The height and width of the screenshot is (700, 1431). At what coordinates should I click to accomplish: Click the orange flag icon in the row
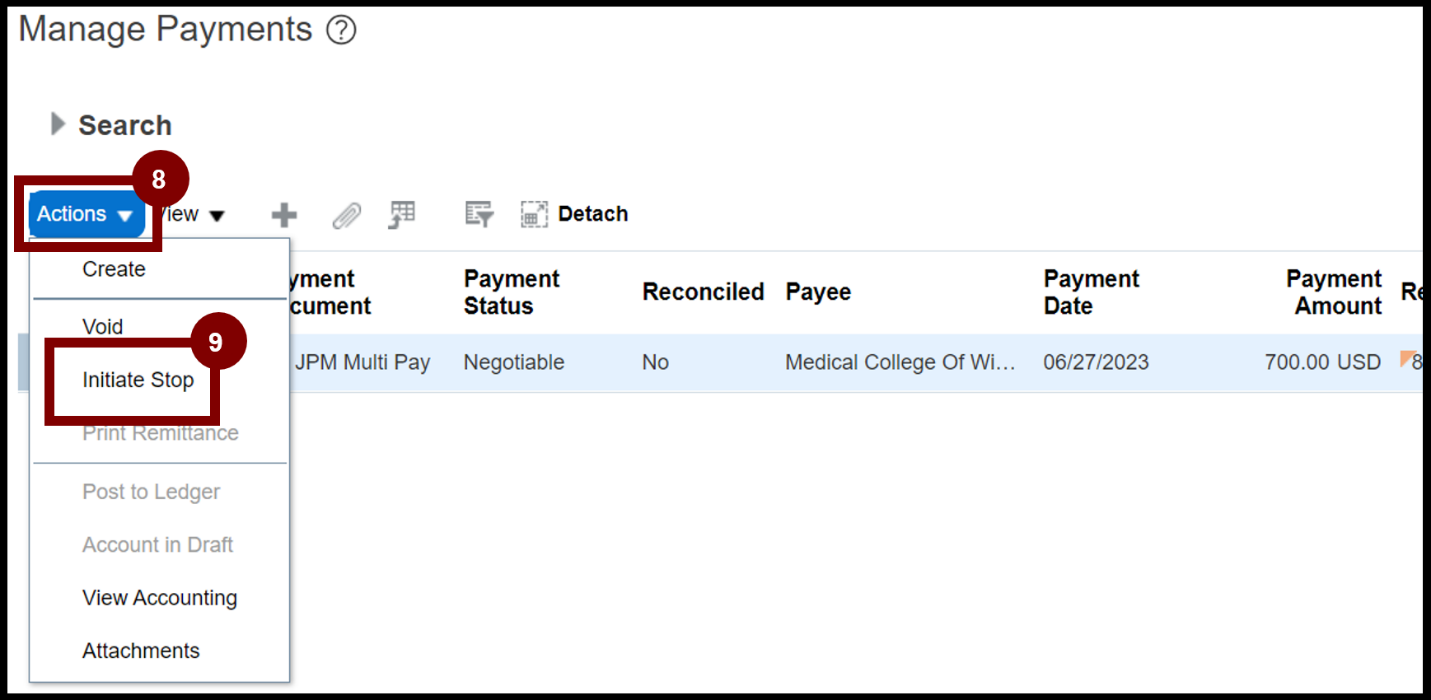(x=1407, y=359)
